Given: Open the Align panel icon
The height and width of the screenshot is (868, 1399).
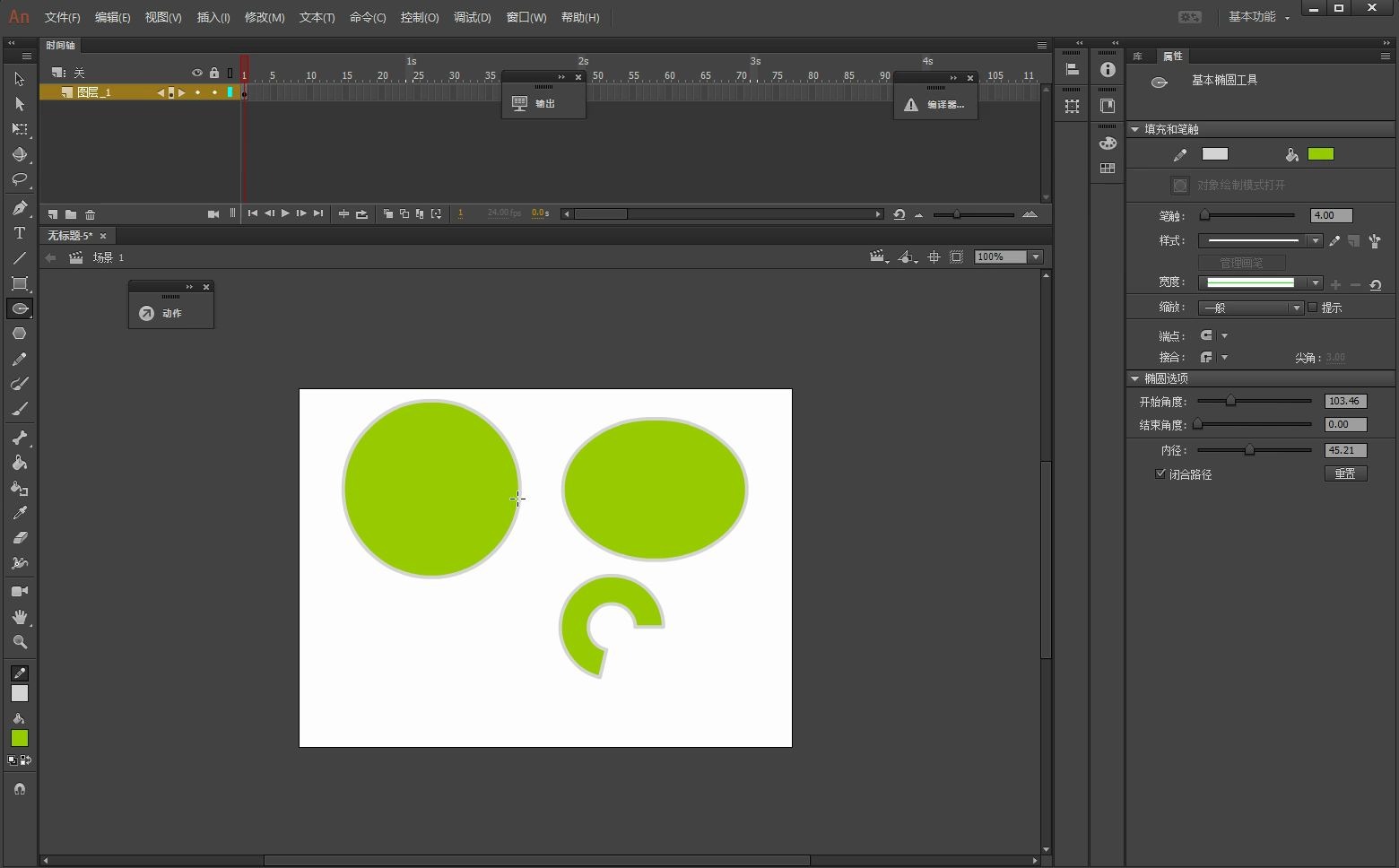Looking at the screenshot, I should tap(1072, 70).
